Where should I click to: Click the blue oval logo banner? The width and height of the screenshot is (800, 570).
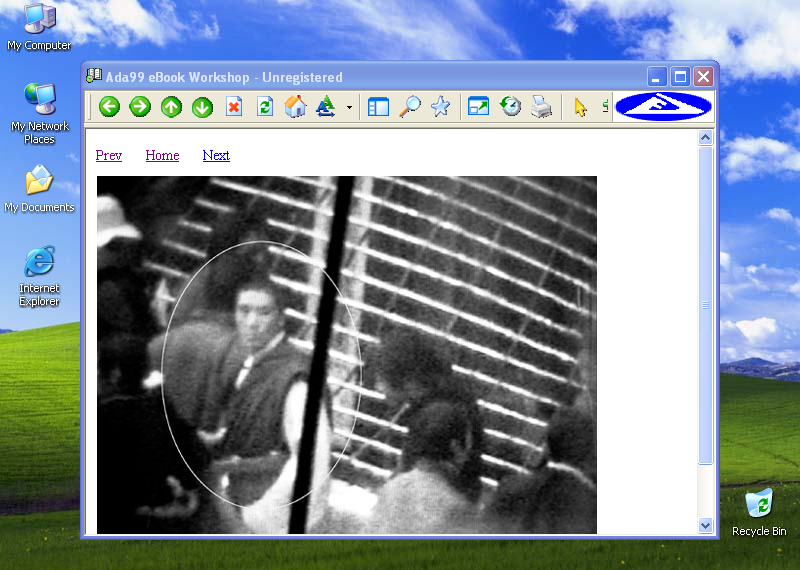click(x=663, y=107)
